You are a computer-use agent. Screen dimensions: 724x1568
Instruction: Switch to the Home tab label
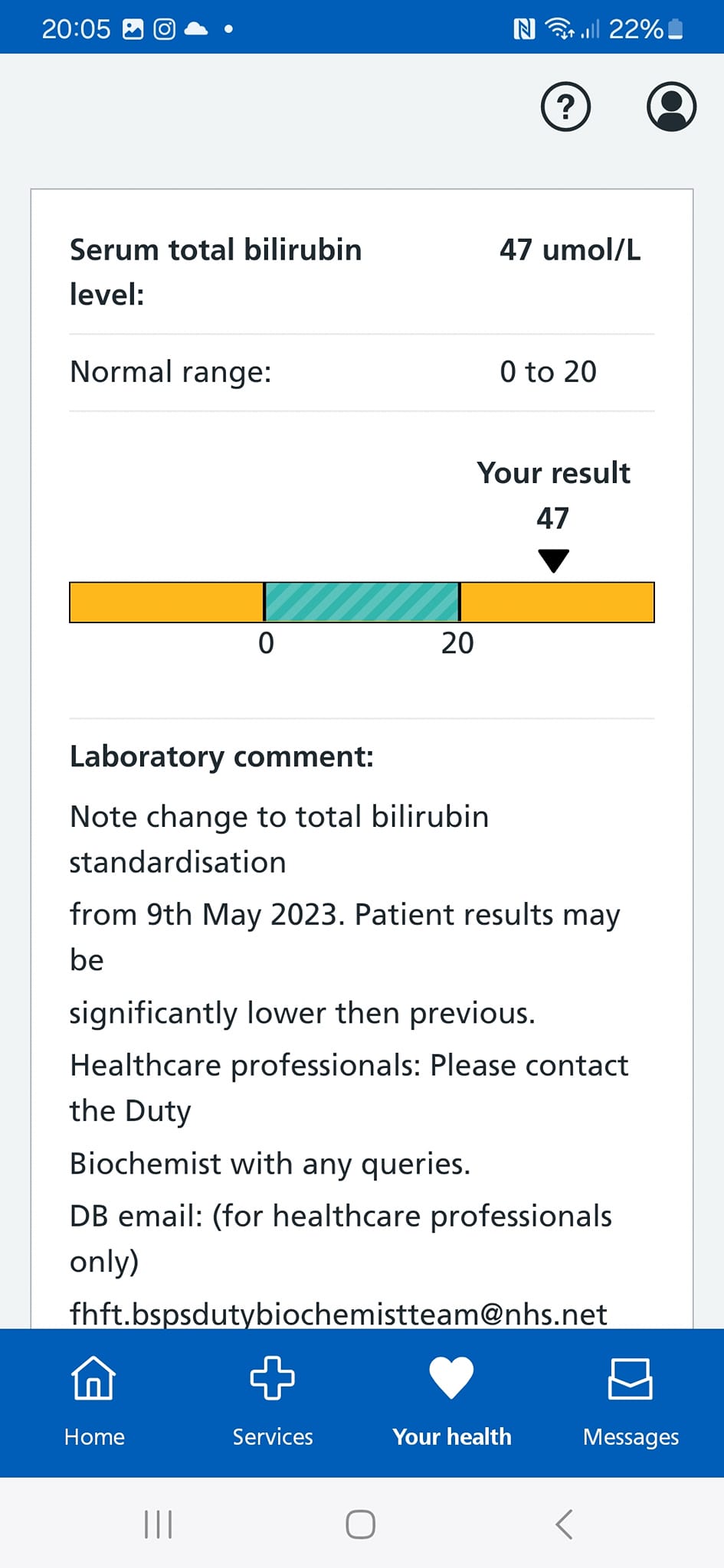click(x=94, y=1437)
